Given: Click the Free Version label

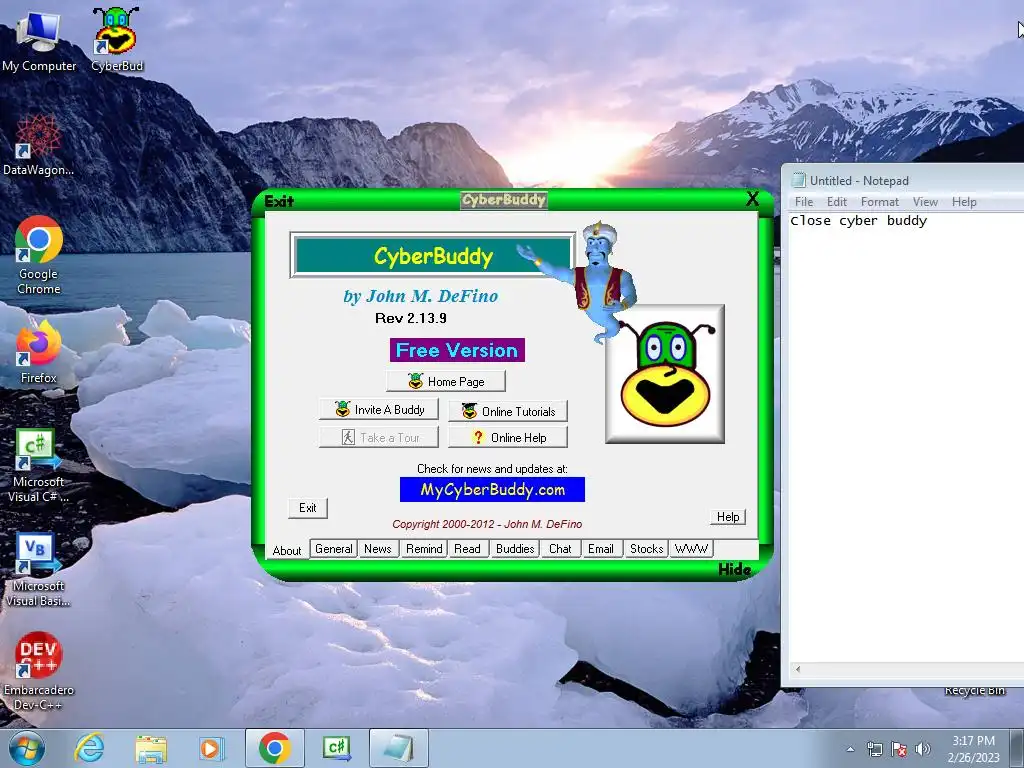Looking at the screenshot, I should [457, 350].
